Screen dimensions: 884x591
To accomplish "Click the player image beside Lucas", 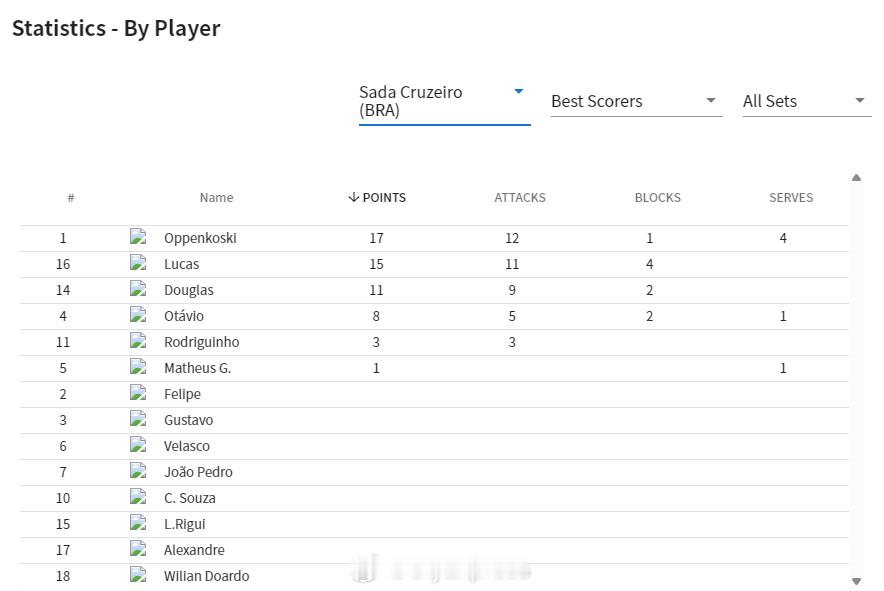I will pos(138,264).
